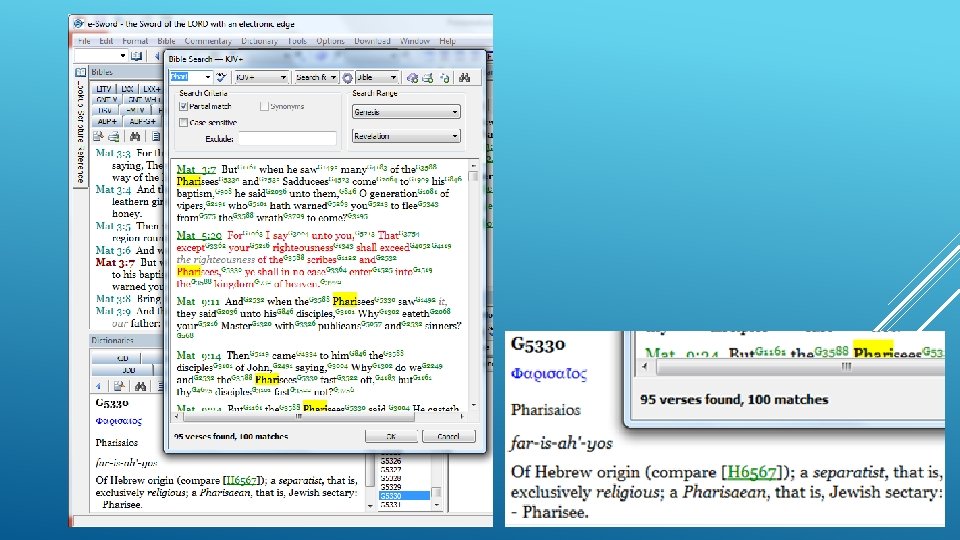This screenshot has height=540, width=960.
Task: Open the Options menu
Action: click(x=330, y=41)
